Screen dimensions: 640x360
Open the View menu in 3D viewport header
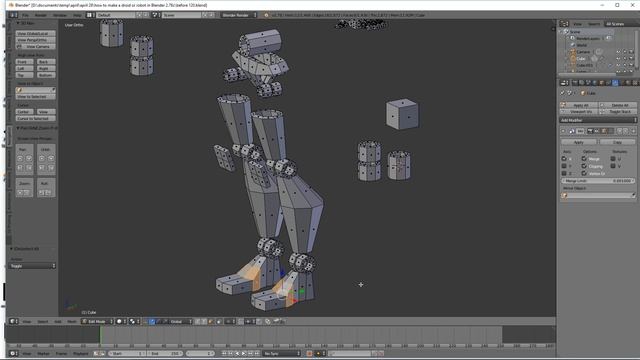(27, 322)
